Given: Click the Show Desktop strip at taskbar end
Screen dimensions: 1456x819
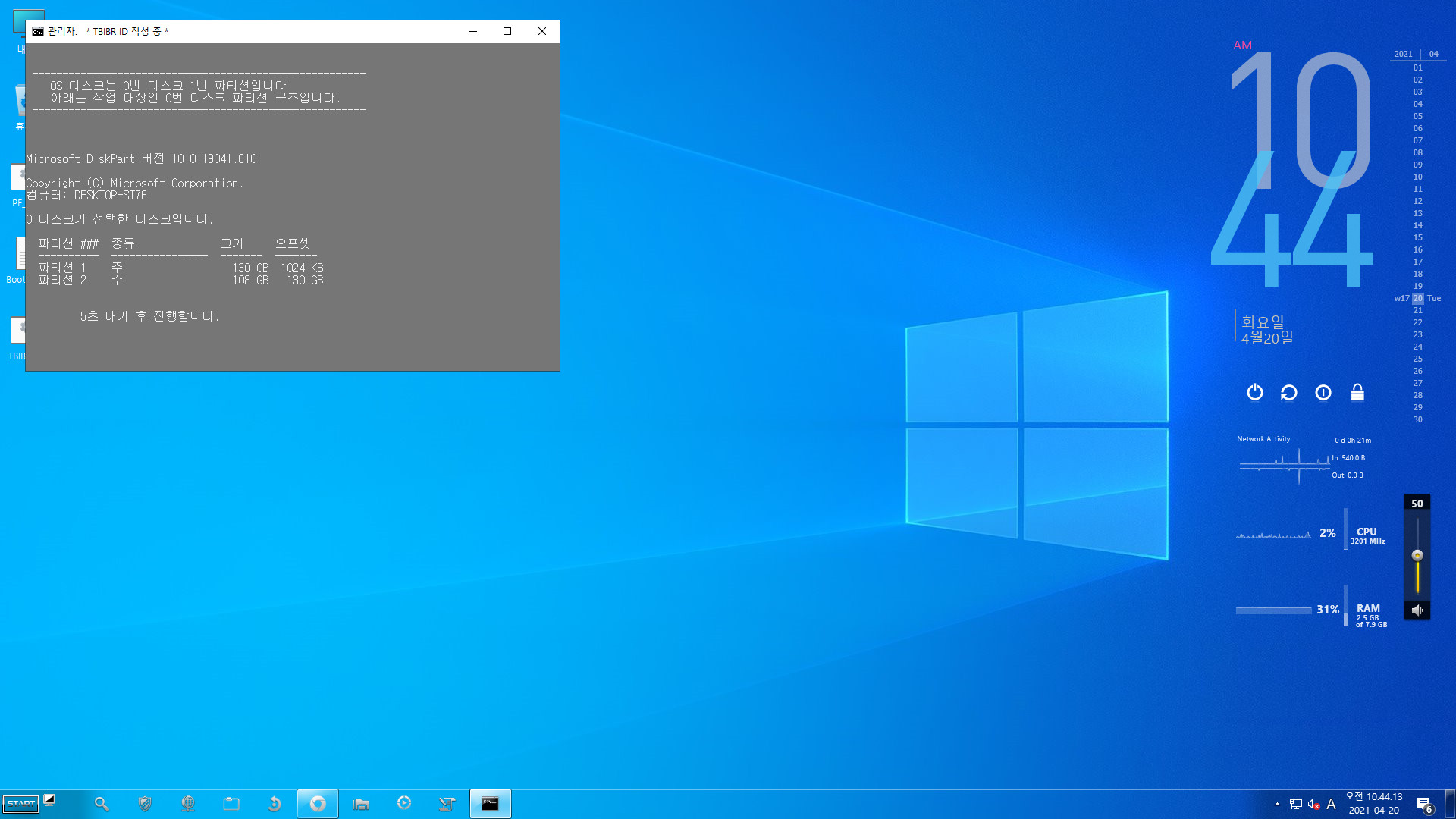Looking at the screenshot, I should click(x=1450, y=804).
